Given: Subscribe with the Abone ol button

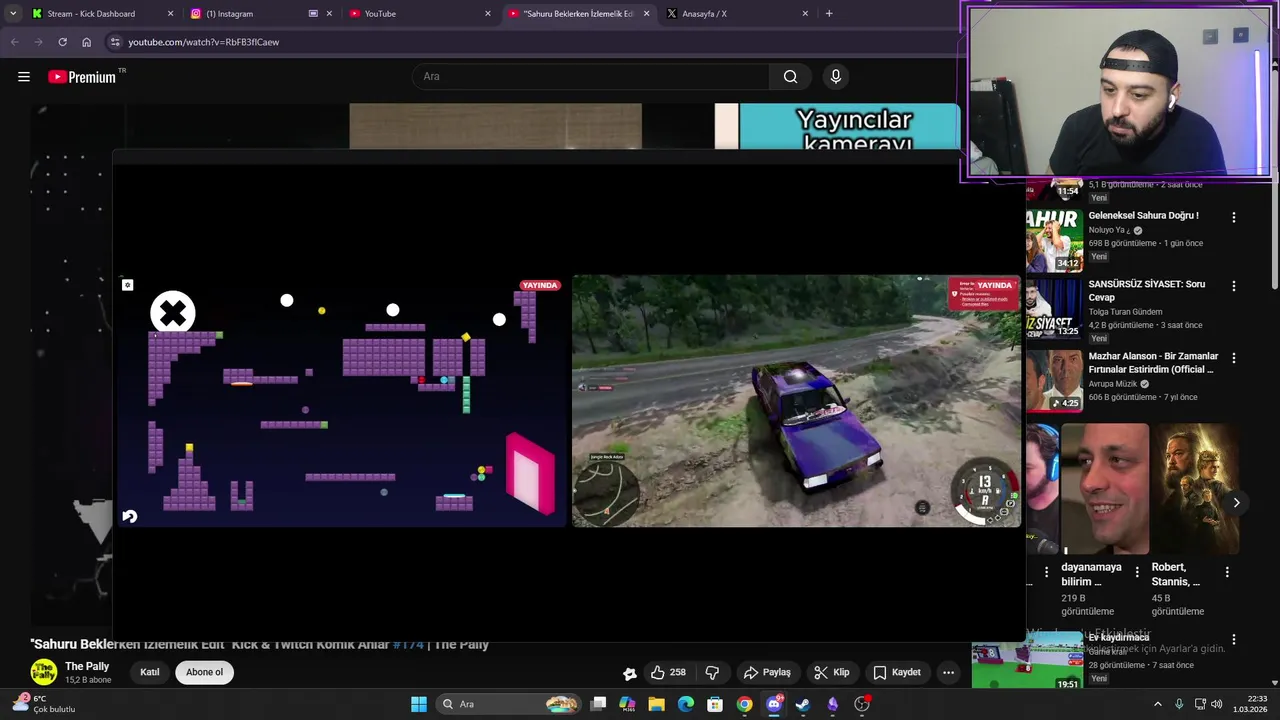Looking at the screenshot, I should tap(204, 672).
